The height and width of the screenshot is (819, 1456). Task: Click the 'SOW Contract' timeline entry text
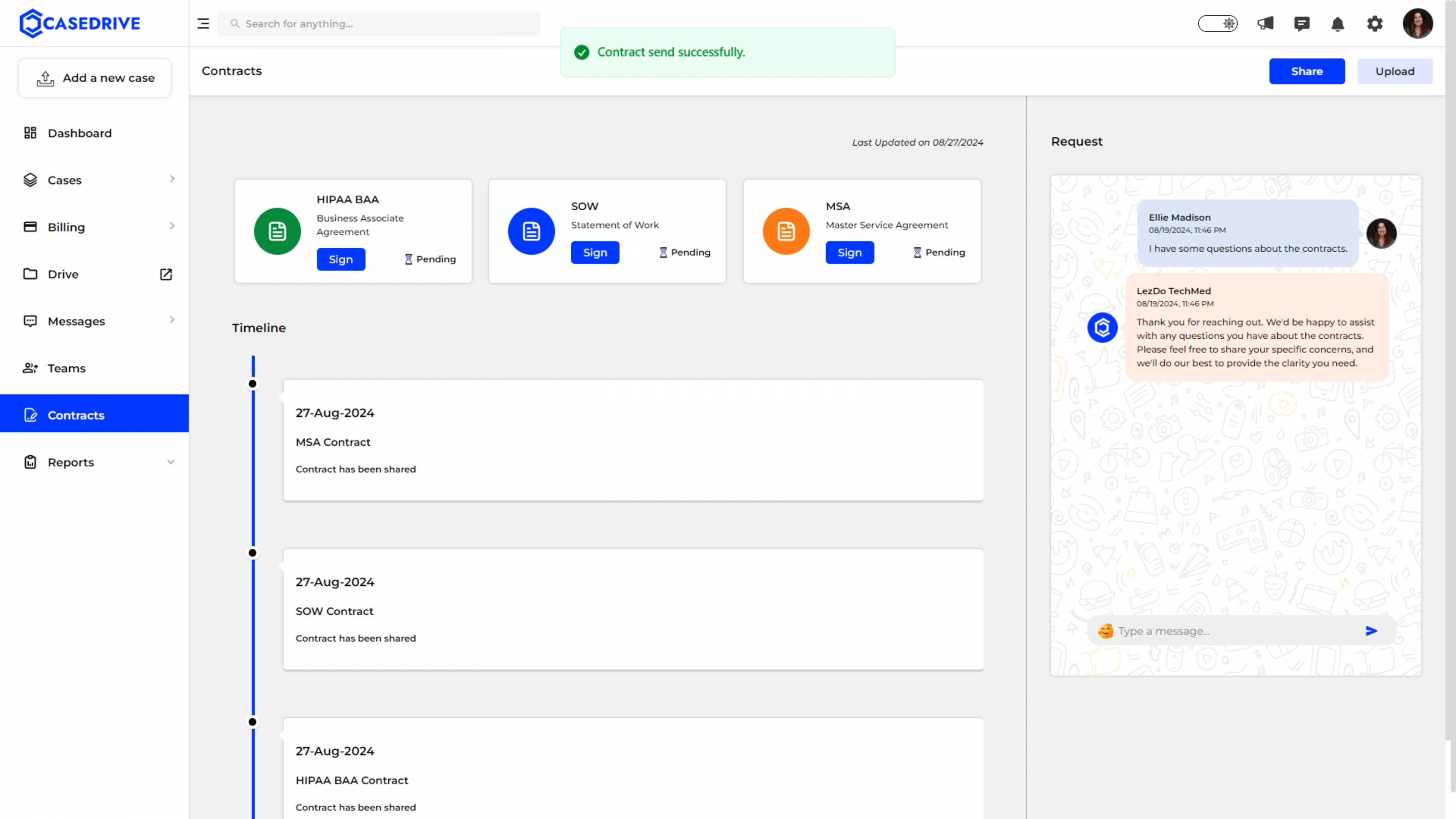[x=334, y=611]
